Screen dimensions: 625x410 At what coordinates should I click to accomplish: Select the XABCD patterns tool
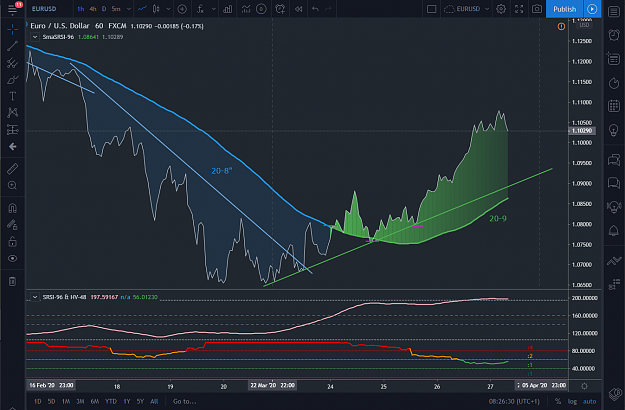[x=12, y=113]
